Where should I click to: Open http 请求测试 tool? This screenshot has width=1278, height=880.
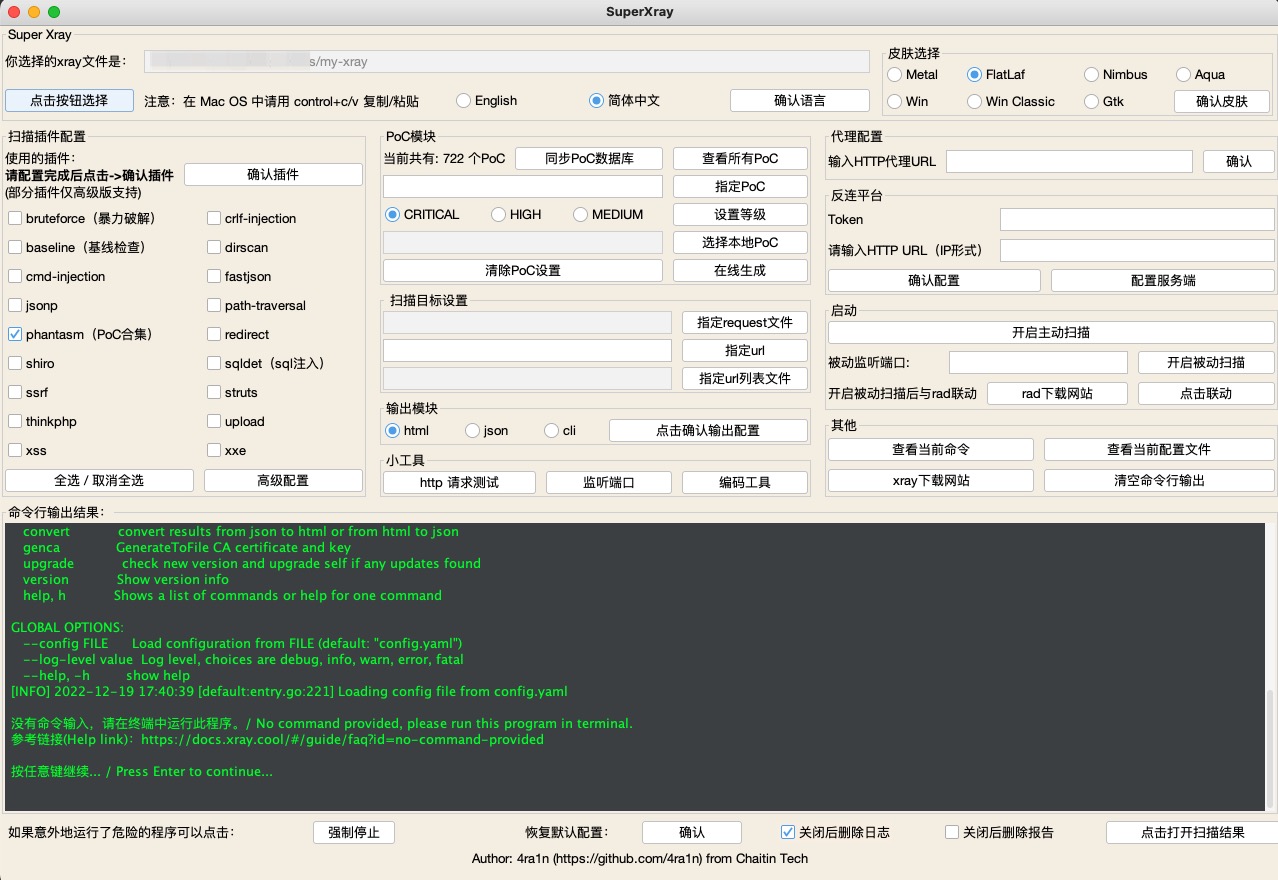(x=459, y=482)
